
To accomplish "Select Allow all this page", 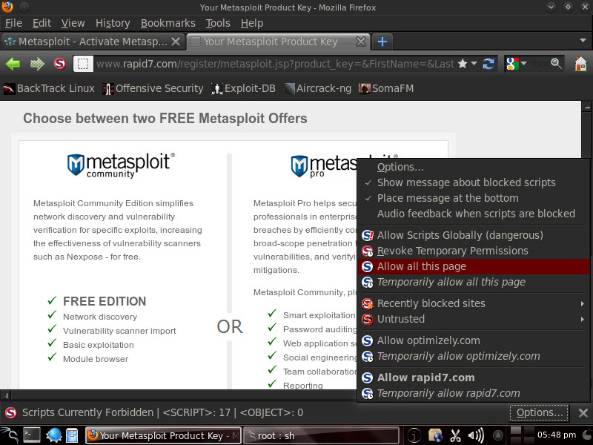I will [473, 267].
